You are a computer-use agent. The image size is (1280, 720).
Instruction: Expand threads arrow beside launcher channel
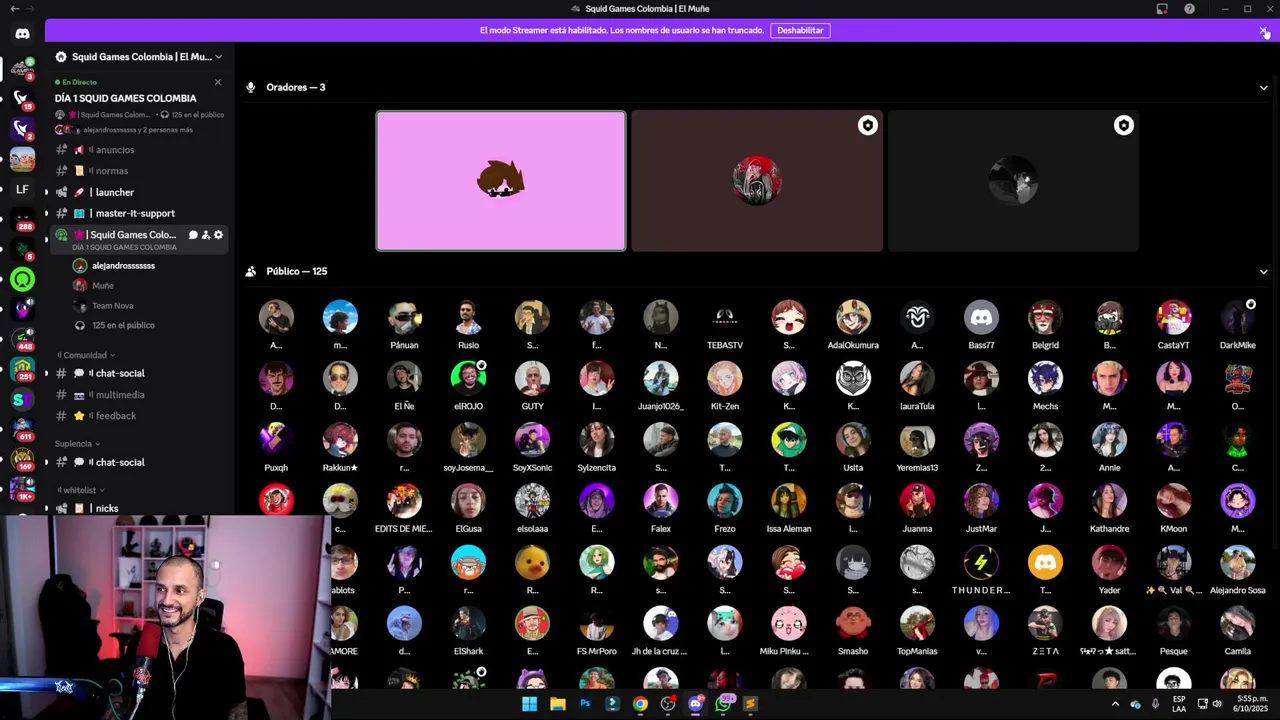pyautogui.click(x=46, y=192)
